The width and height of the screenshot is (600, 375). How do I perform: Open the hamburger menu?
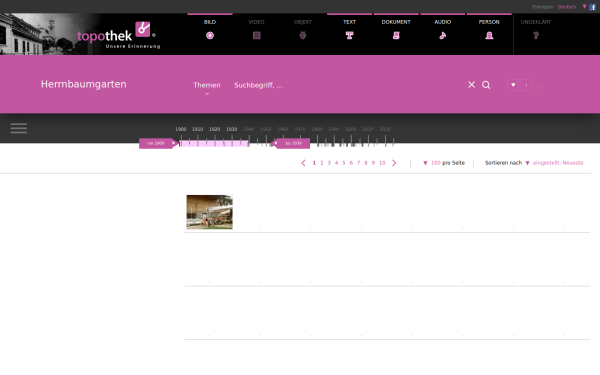pyautogui.click(x=19, y=128)
